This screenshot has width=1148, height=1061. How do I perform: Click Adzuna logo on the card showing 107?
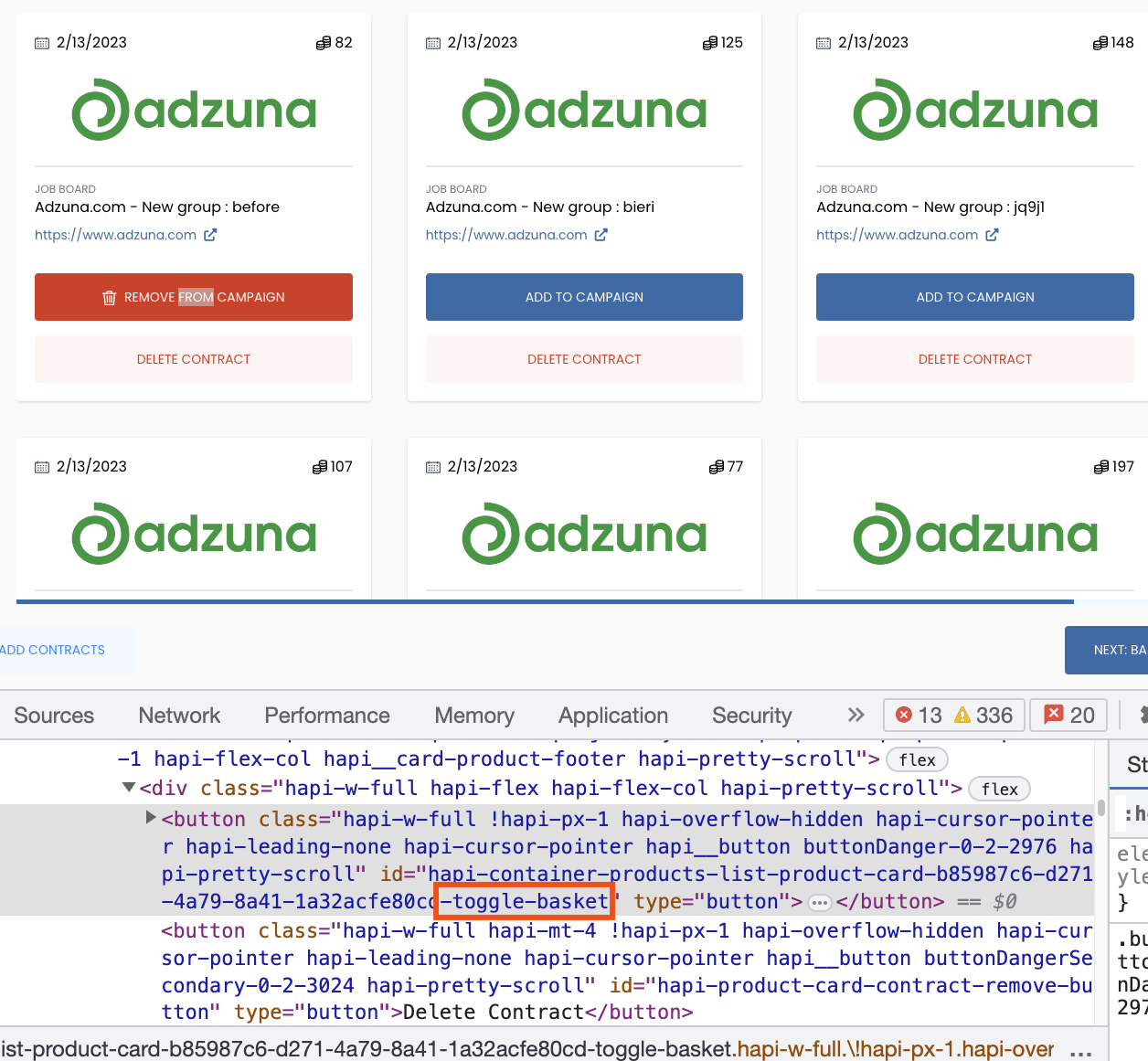(x=194, y=534)
